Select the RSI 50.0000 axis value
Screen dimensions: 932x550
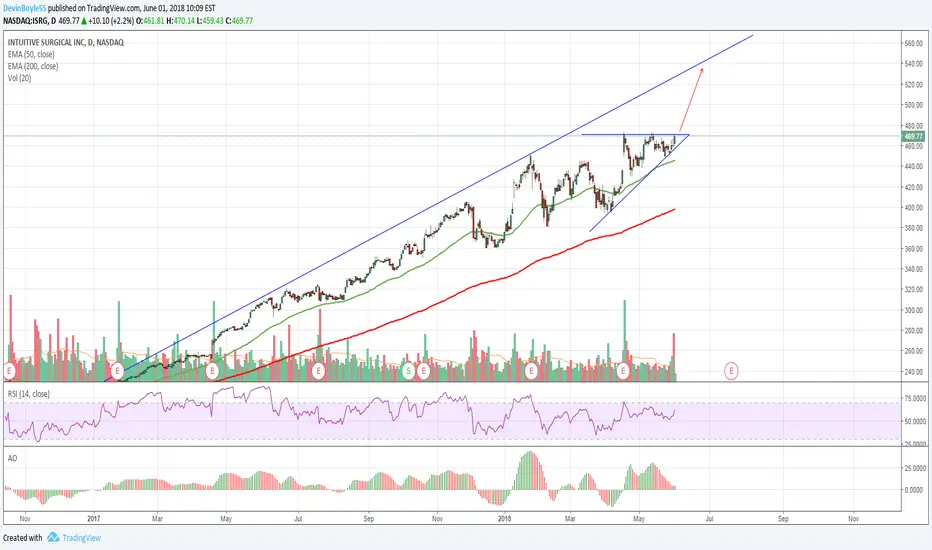[x=915, y=422]
